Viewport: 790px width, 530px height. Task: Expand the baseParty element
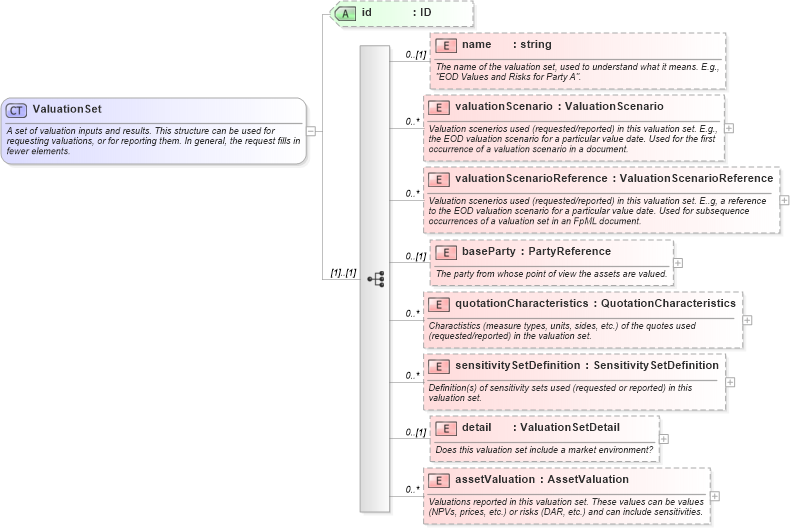[678, 263]
